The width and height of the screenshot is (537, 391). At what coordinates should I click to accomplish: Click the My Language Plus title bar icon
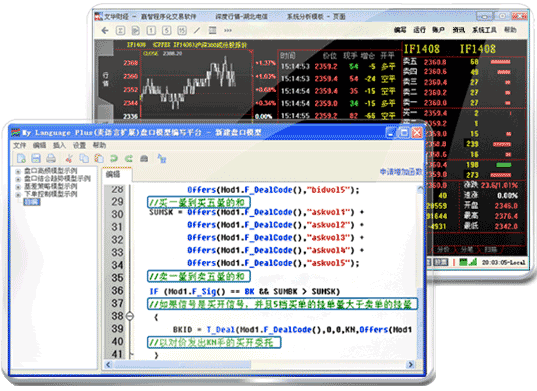(16, 133)
